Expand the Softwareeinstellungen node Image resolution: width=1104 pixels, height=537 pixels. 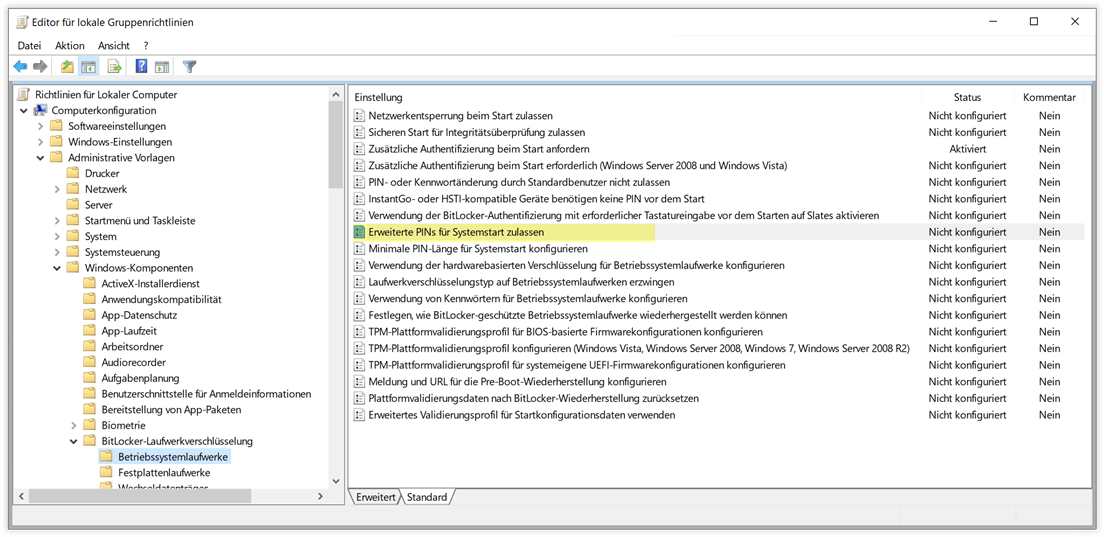click(41, 126)
